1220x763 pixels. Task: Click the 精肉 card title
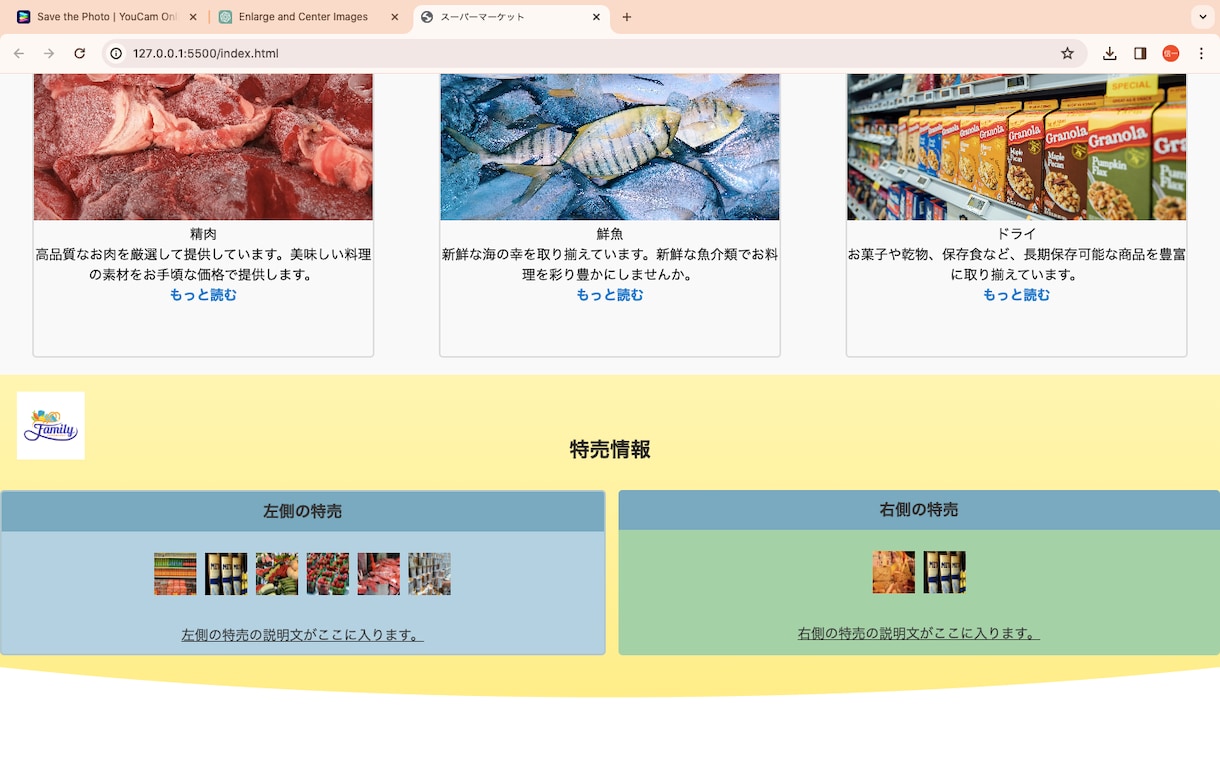point(203,234)
